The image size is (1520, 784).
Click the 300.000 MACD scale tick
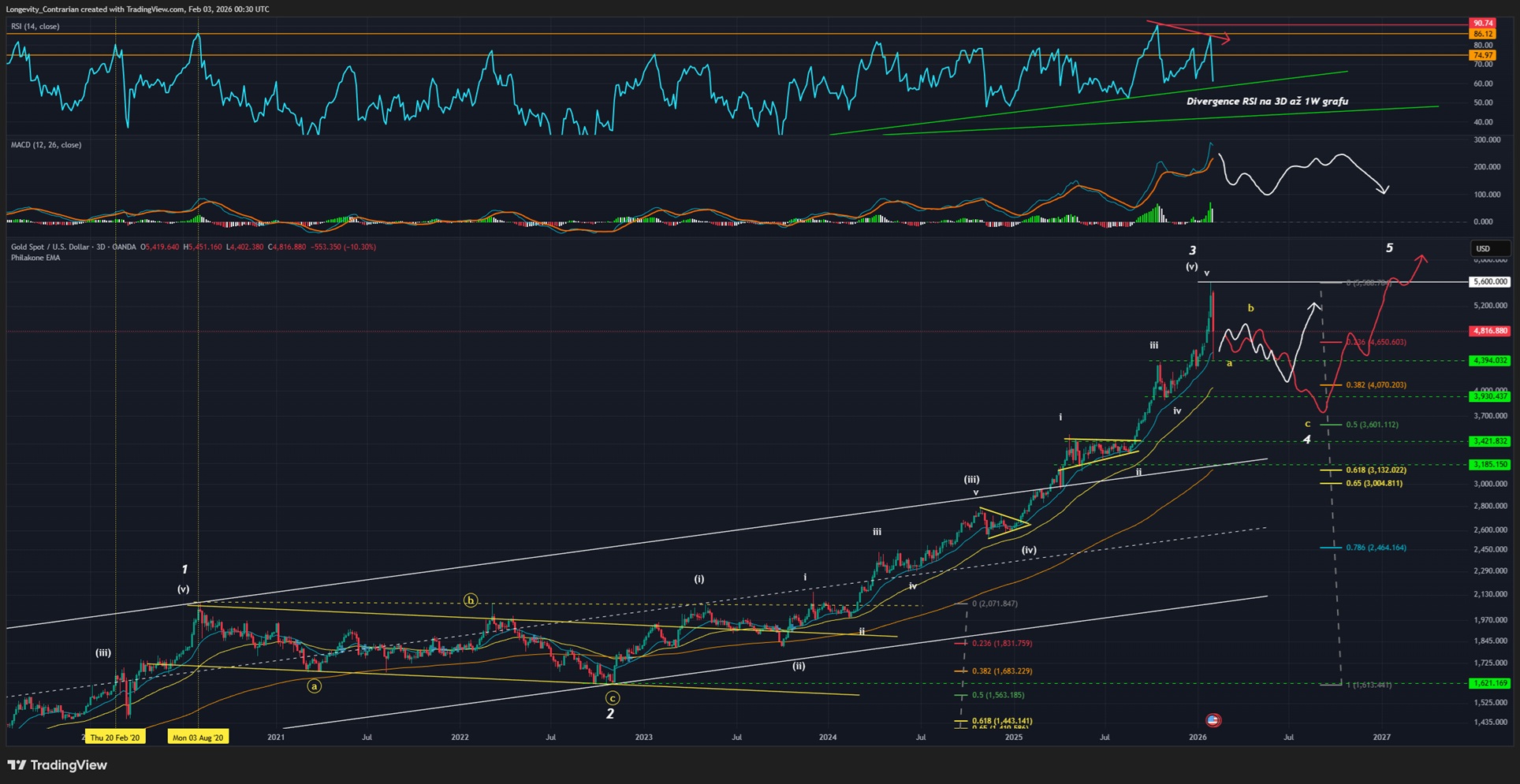click(x=1488, y=139)
